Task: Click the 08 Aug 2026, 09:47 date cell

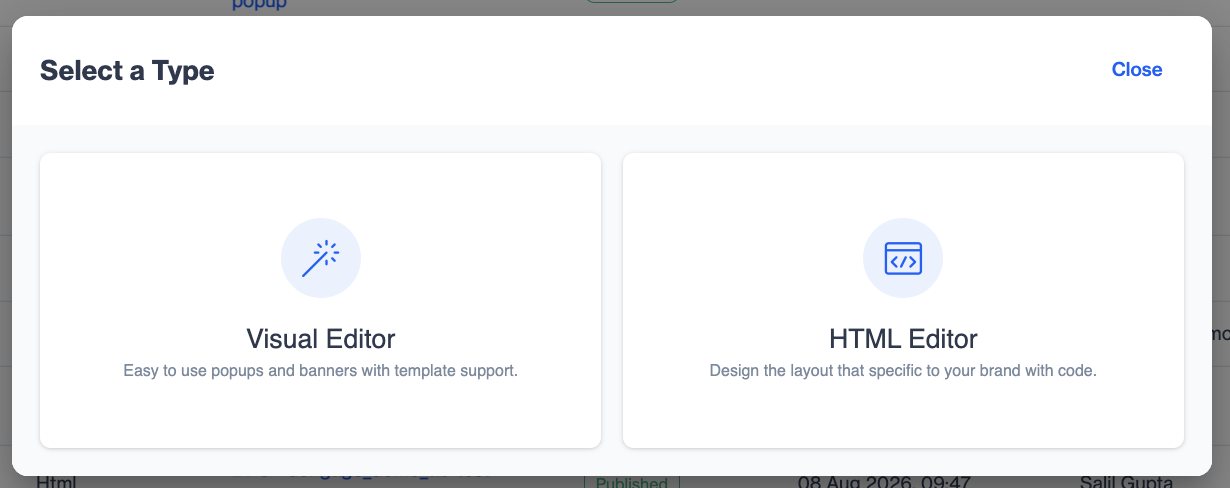Action: pos(884,482)
